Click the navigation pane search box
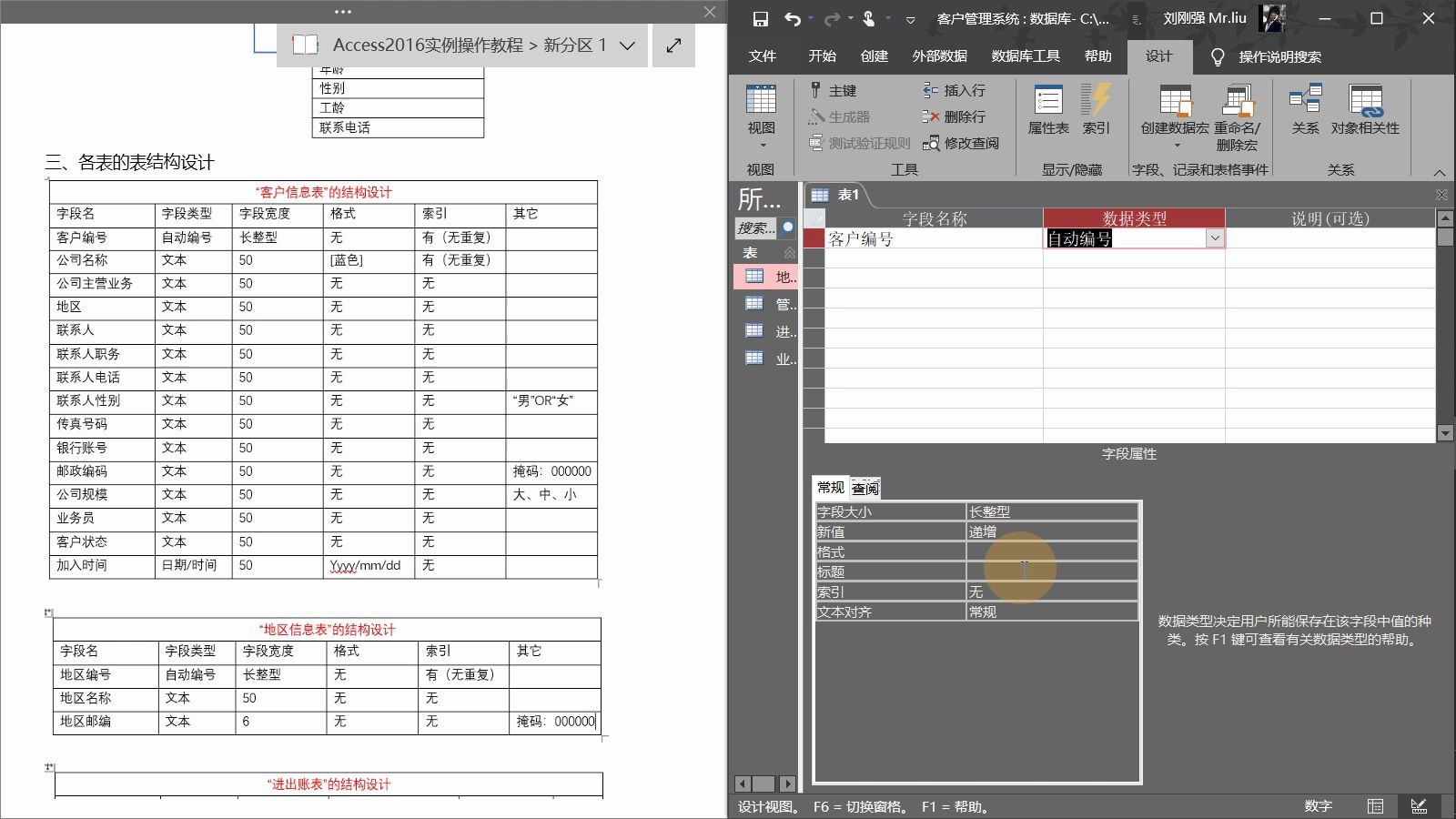The width and height of the screenshot is (1456, 819). coord(756,227)
